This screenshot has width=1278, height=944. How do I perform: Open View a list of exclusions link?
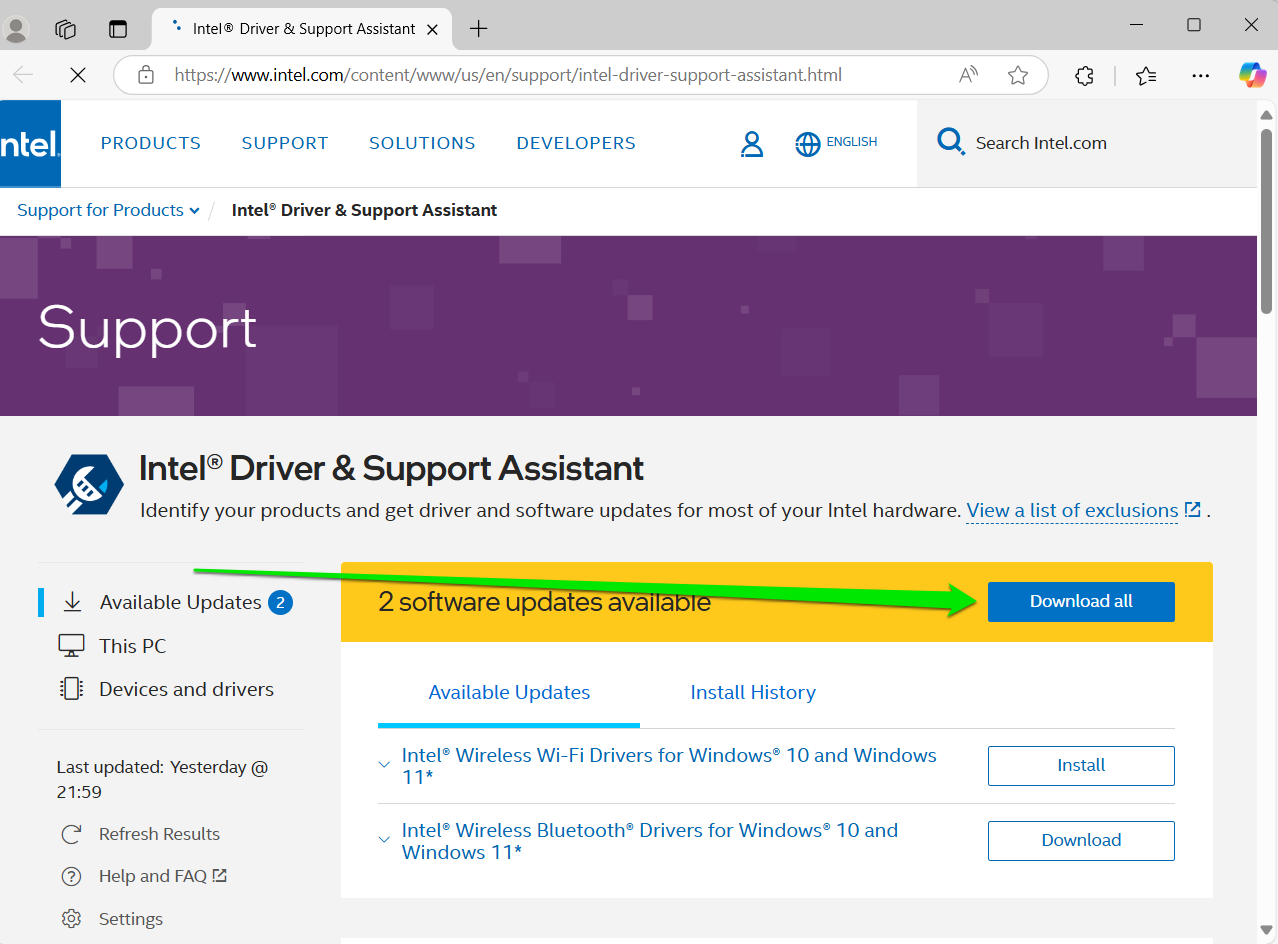[x=1072, y=510]
